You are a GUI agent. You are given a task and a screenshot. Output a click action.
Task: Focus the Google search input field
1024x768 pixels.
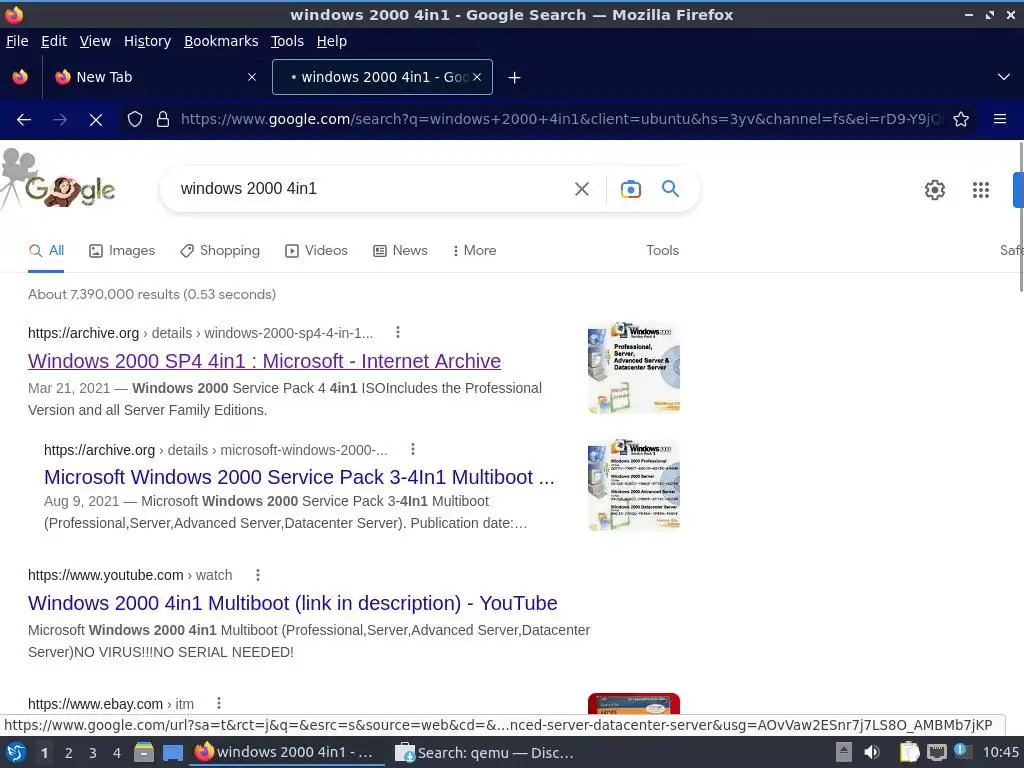coord(369,189)
